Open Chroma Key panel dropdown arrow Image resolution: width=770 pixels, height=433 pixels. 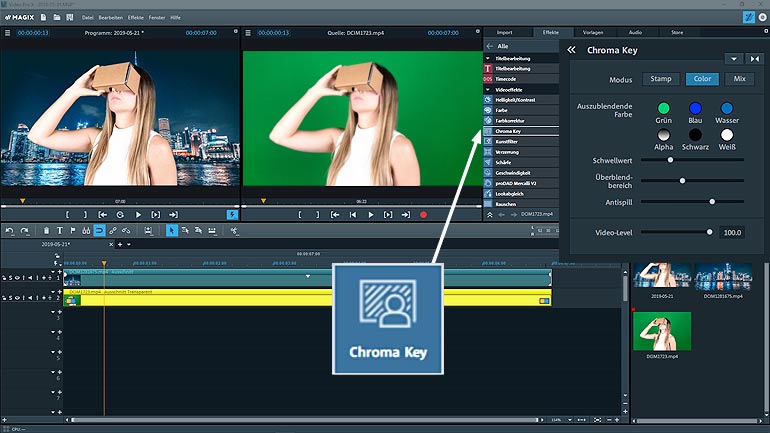734,59
